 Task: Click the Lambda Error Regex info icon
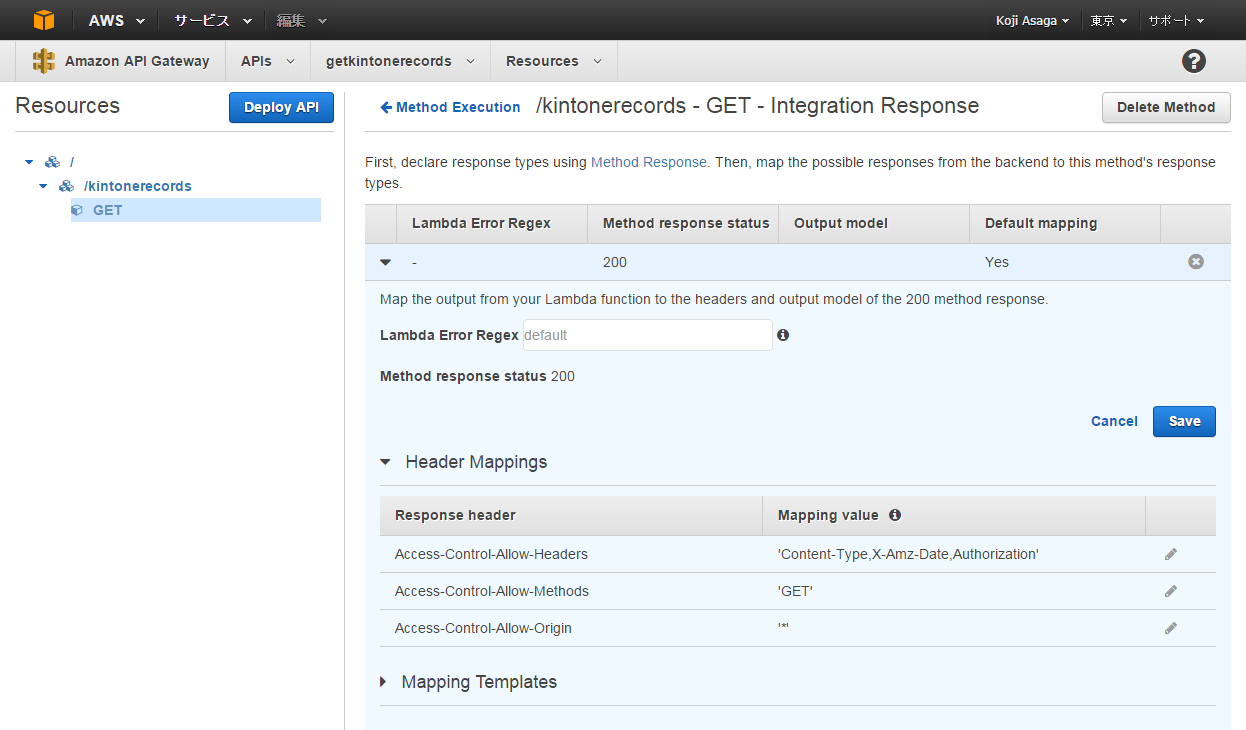tap(783, 334)
